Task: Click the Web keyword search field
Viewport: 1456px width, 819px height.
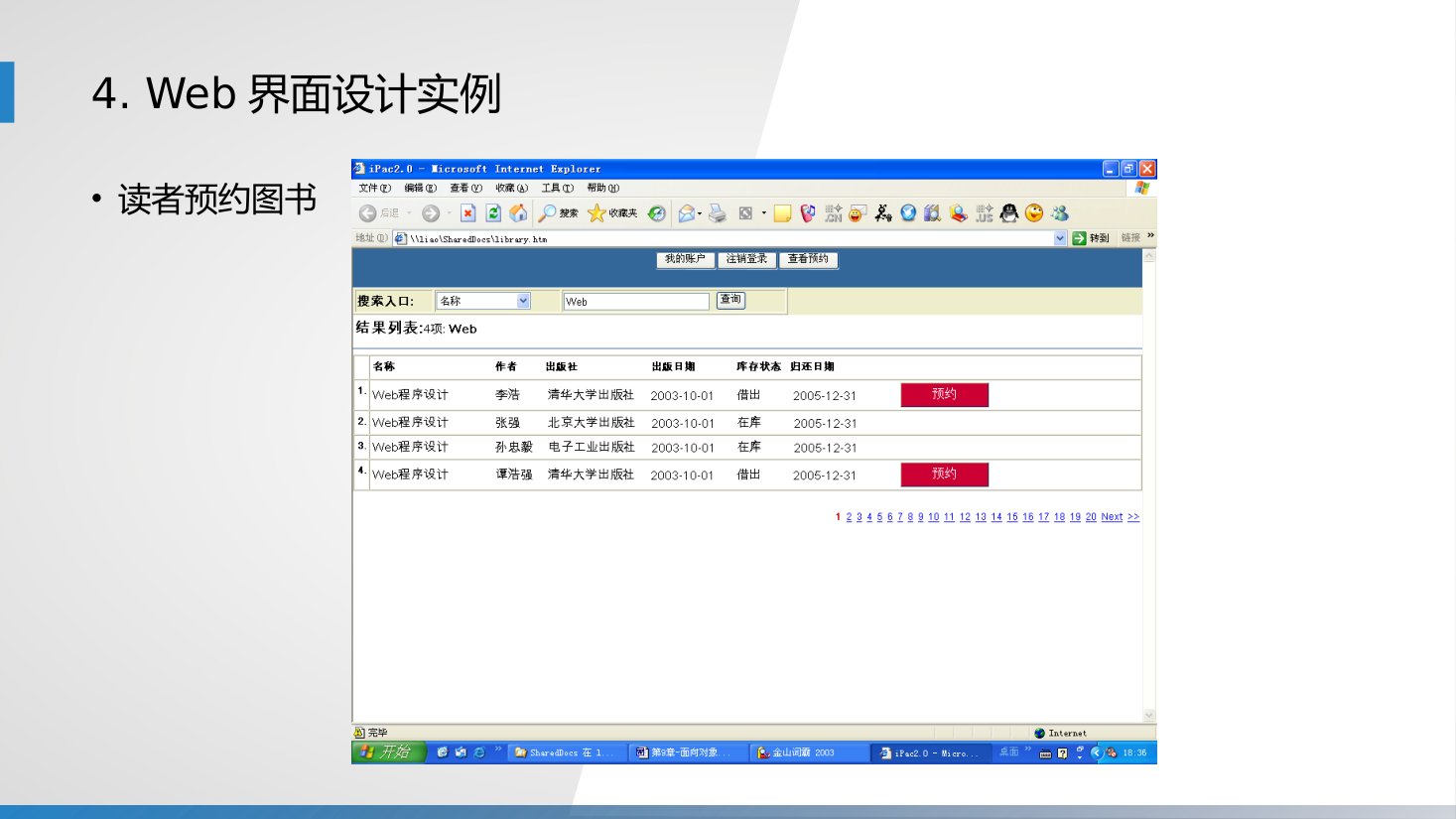Action: [636, 301]
